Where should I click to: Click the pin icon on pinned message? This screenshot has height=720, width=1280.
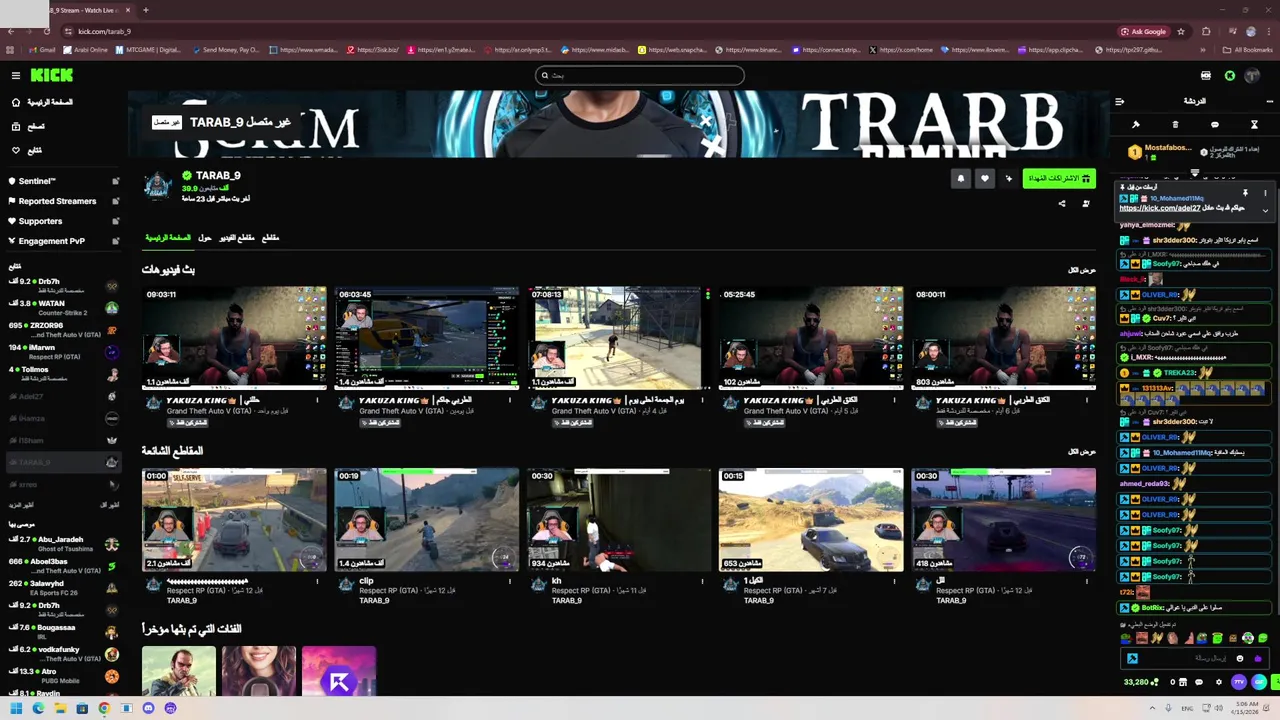[1245, 192]
